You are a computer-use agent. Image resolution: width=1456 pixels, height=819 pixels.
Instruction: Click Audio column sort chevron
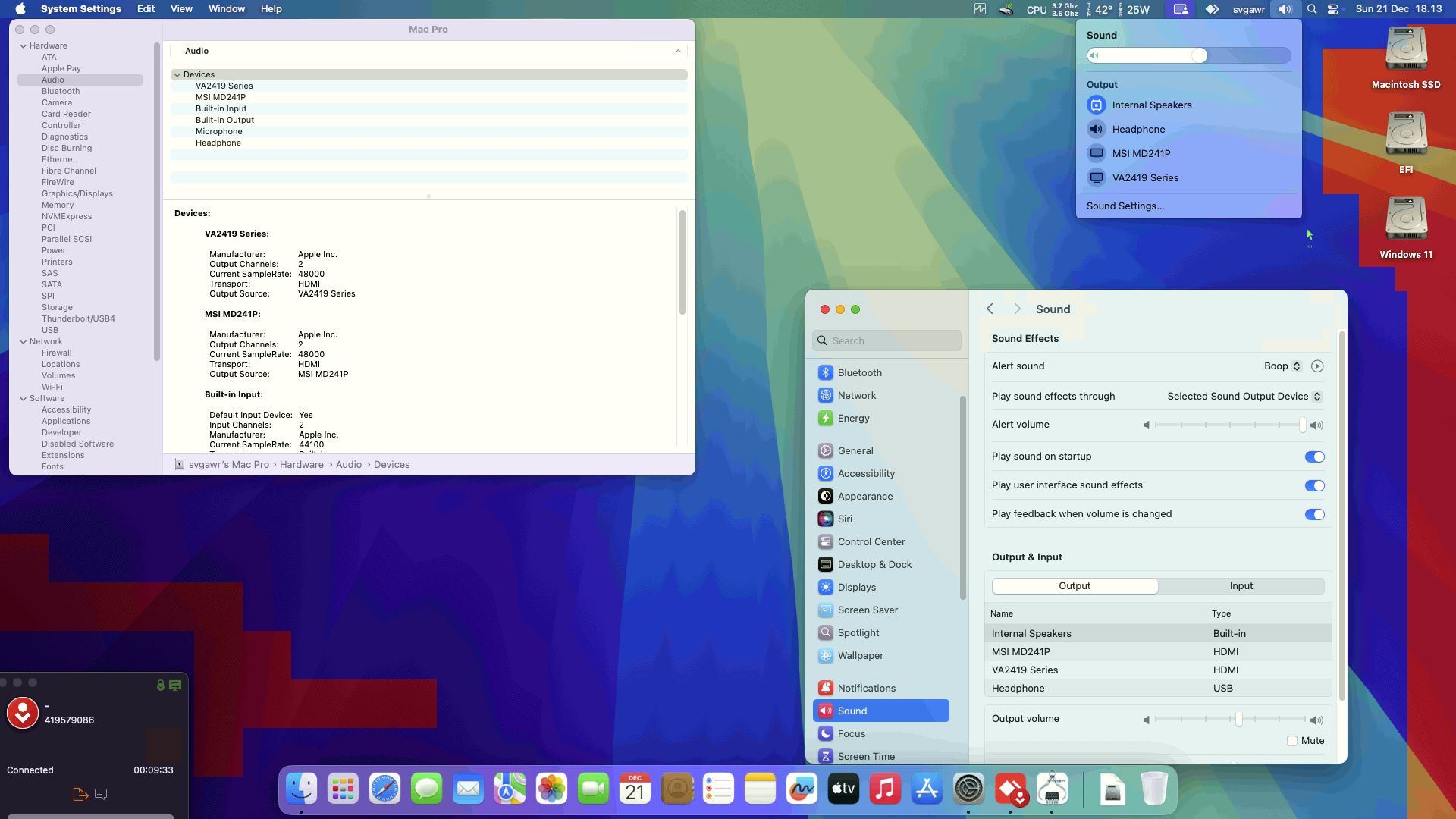tap(678, 51)
